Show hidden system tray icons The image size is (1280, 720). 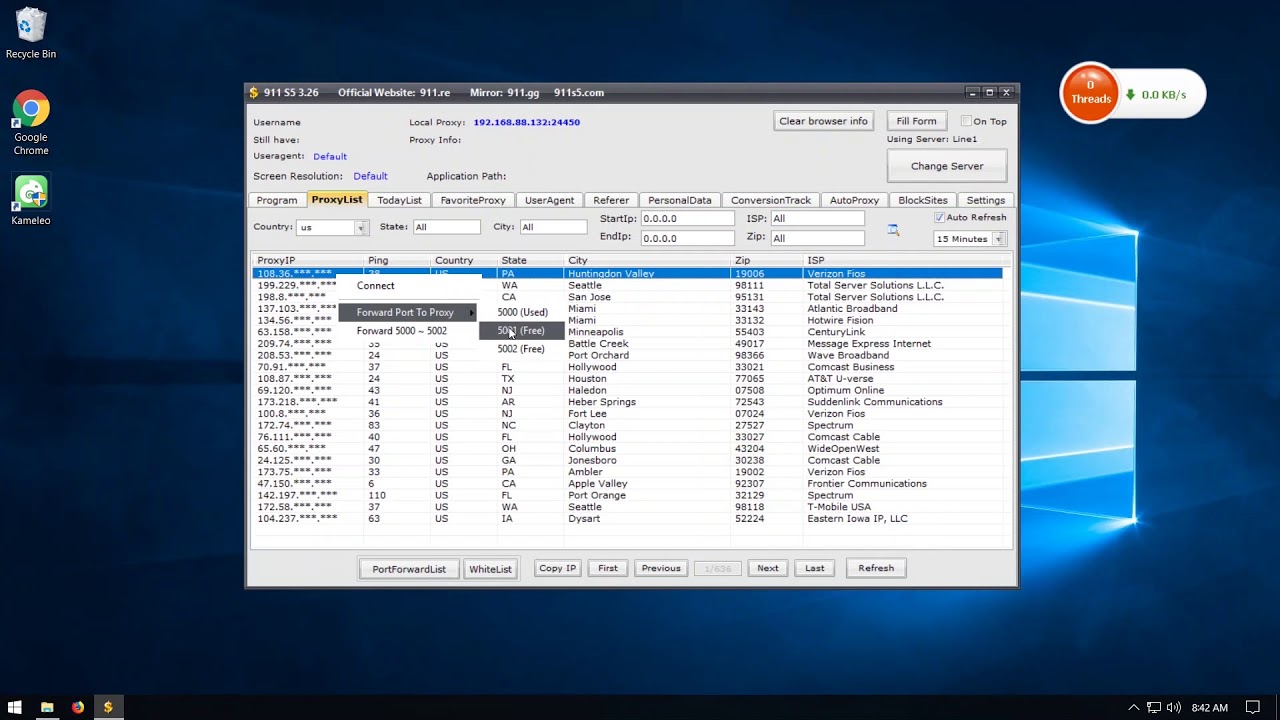[x=1133, y=707]
